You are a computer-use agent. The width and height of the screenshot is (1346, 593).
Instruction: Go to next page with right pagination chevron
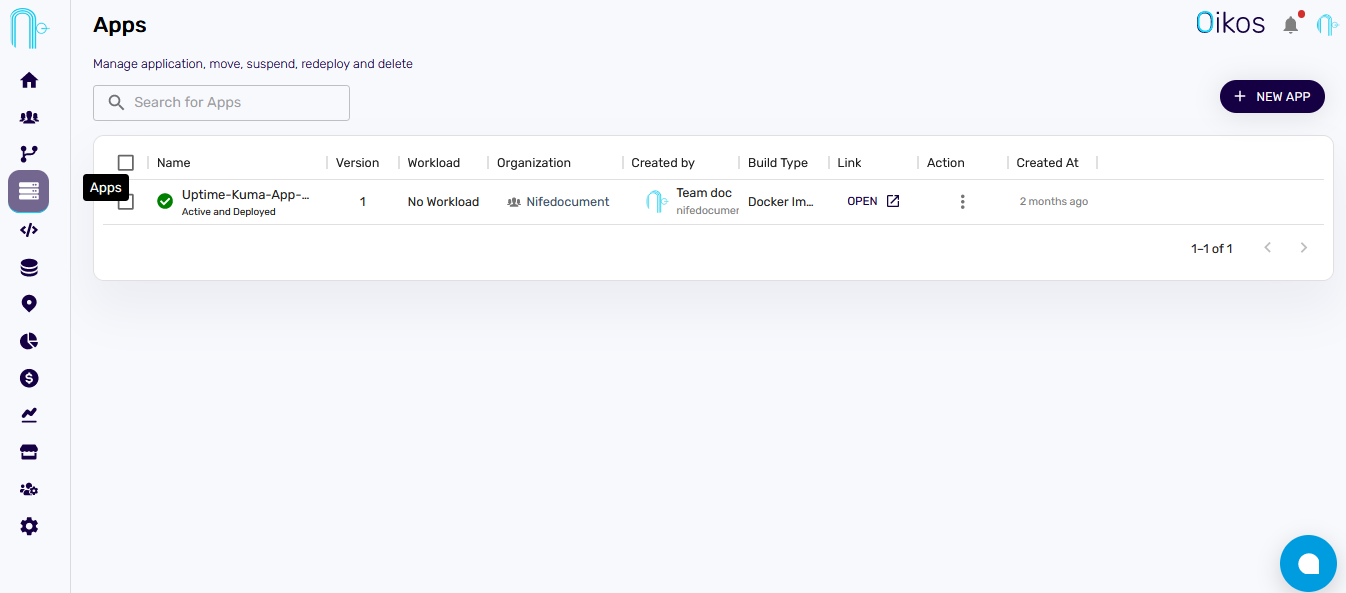click(x=1303, y=247)
